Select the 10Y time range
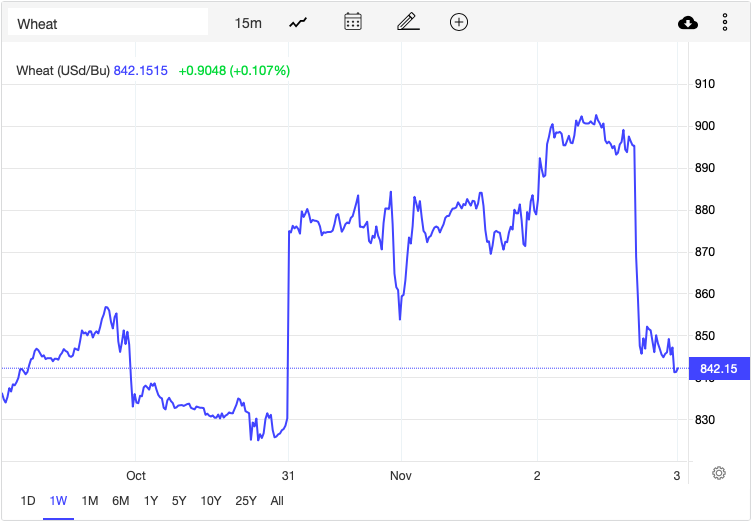The image size is (751, 522). [211, 501]
